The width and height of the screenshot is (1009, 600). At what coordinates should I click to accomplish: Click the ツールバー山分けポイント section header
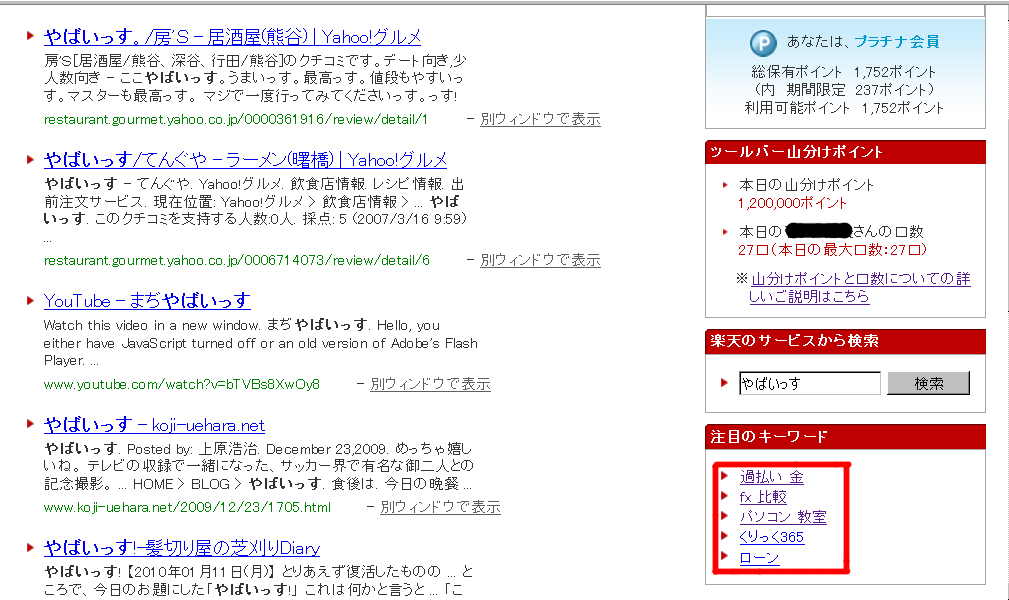point(845,152)
